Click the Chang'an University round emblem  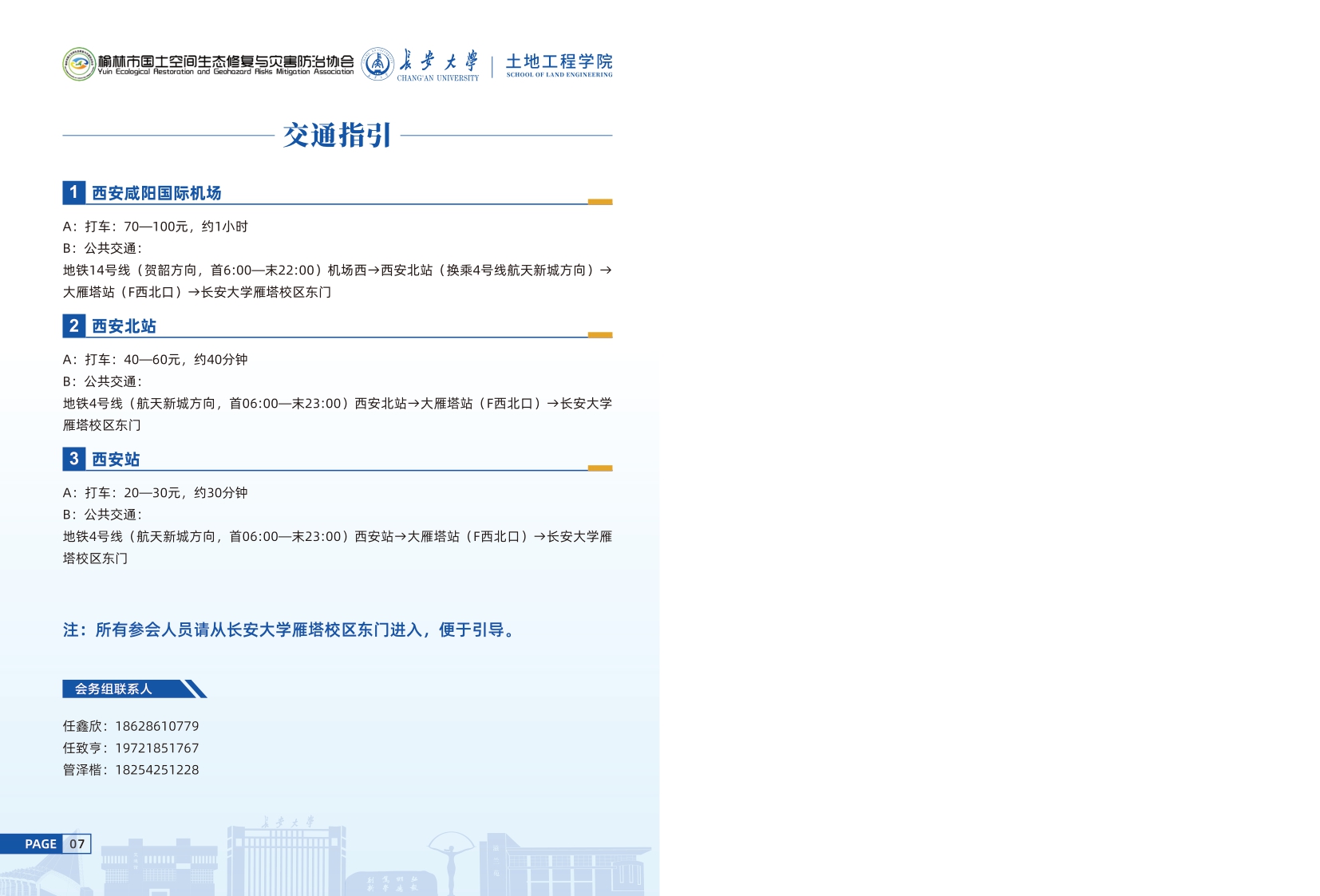click(x=377, y=64)
